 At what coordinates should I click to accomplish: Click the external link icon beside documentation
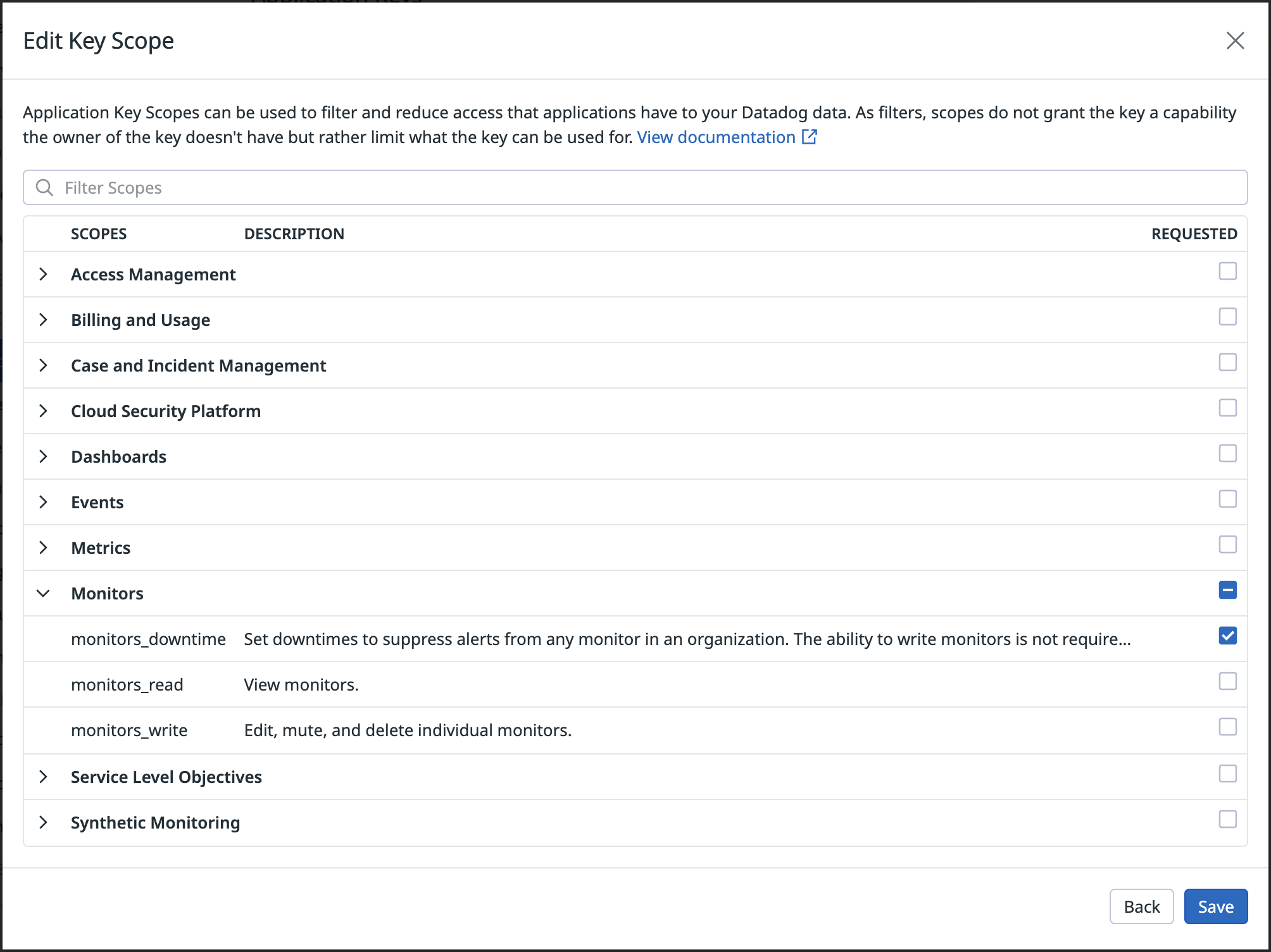(809, 137)
